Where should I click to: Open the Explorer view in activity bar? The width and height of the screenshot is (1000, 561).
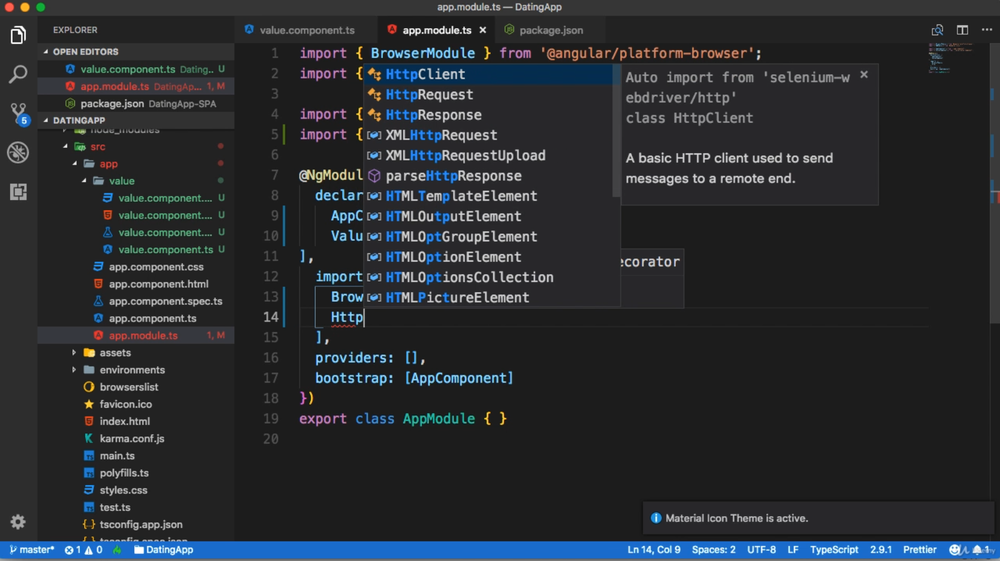(18, 35)
